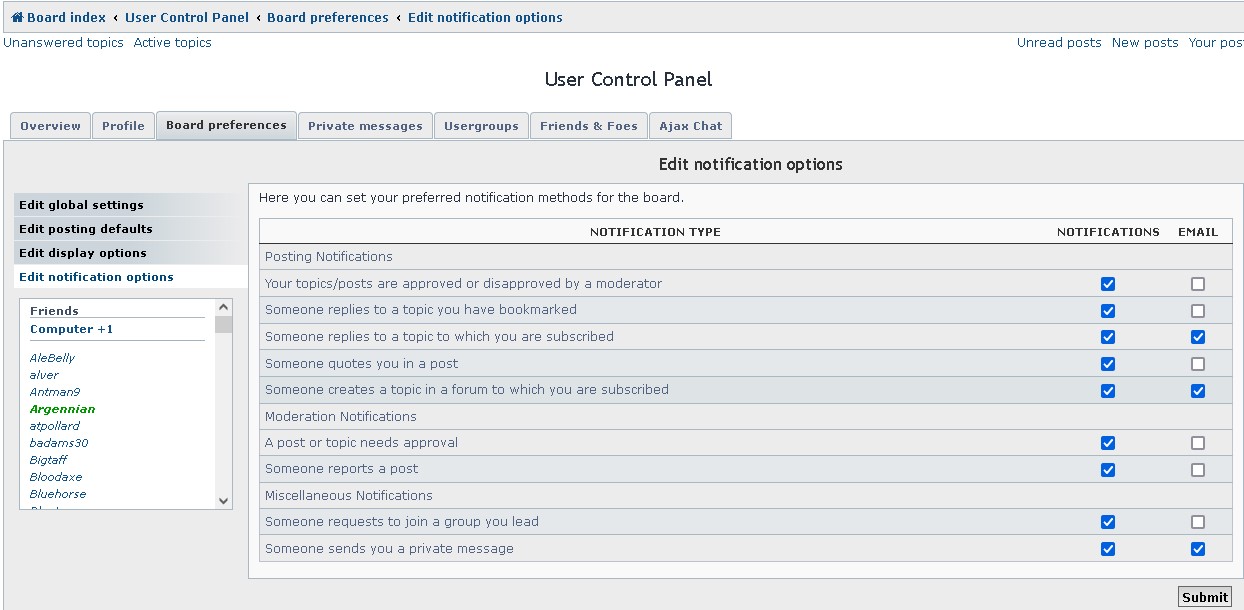Open Board preferences breadcrumb link
1244x610 pixels.
(328, 17)
